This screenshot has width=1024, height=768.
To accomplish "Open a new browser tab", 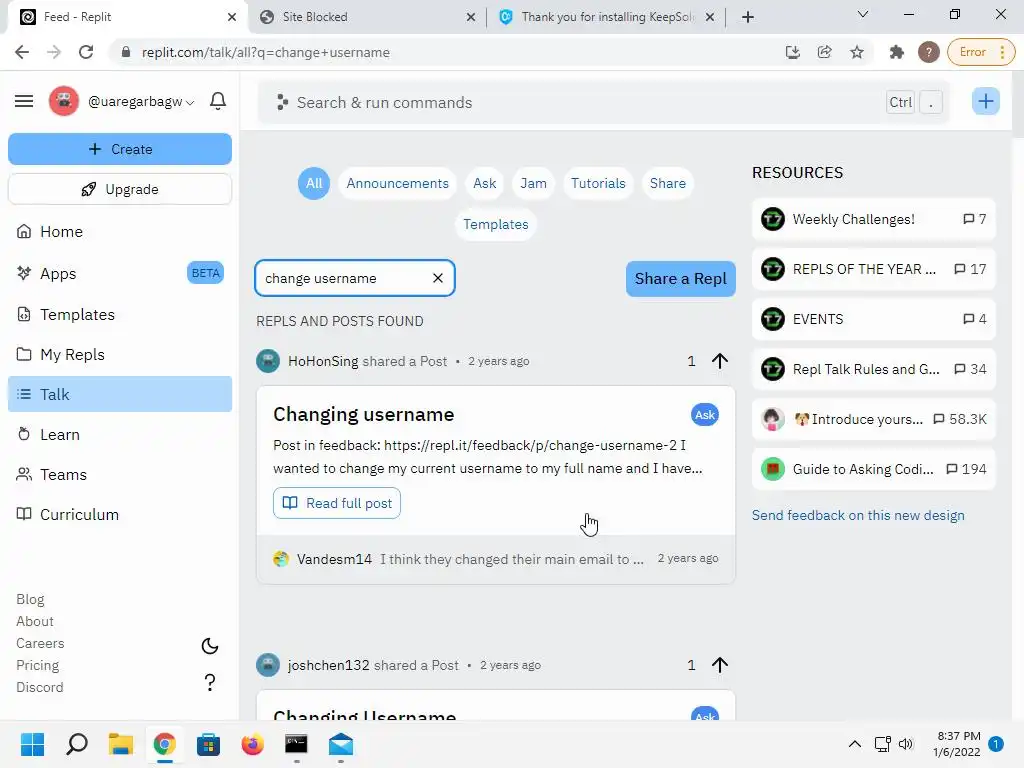I will [x=748, y=17].
